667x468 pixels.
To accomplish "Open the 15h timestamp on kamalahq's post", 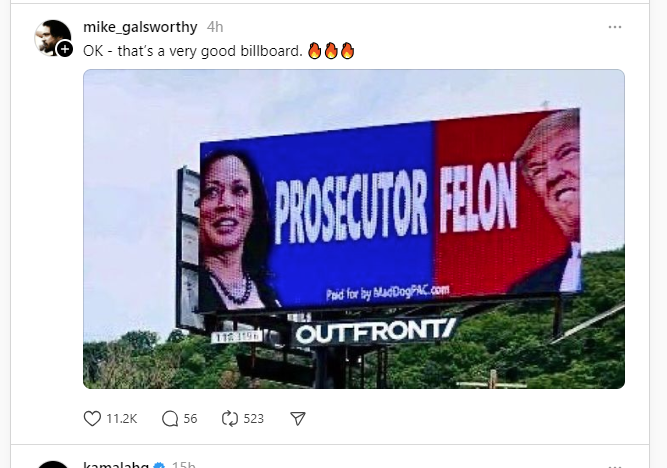I will [x=183, y=465].
